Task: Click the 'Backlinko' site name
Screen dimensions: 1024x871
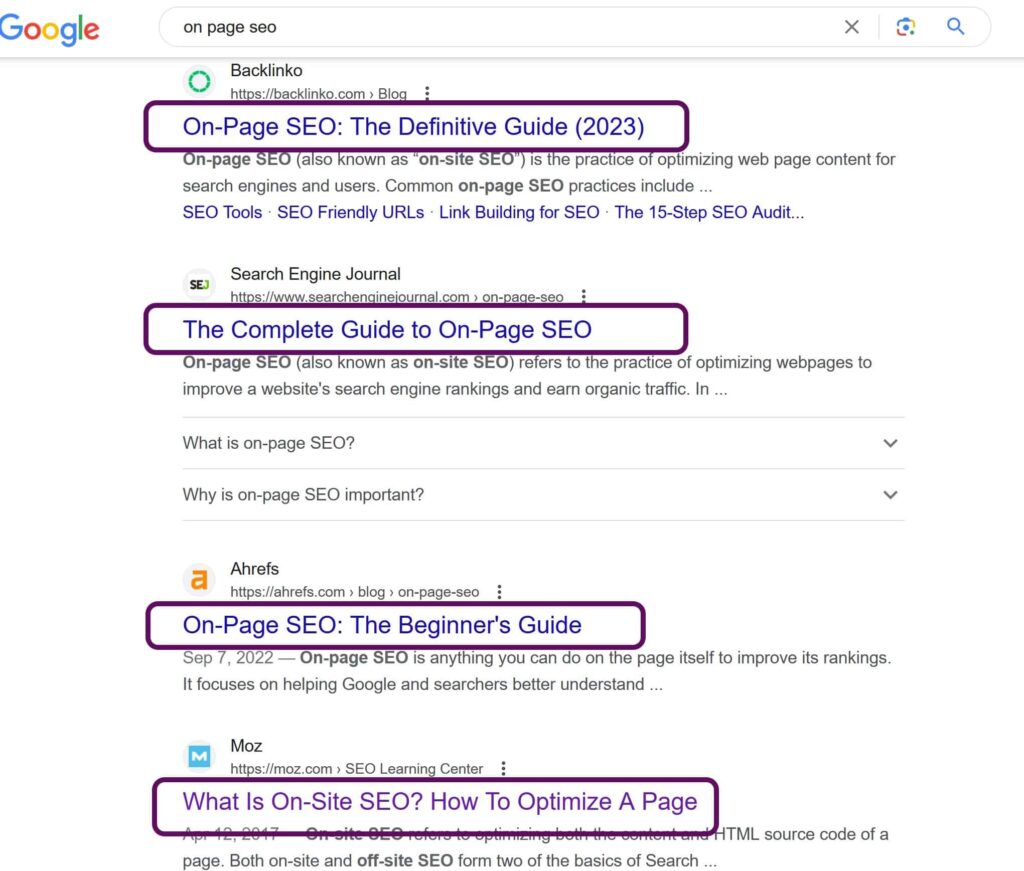Action: 266,71
